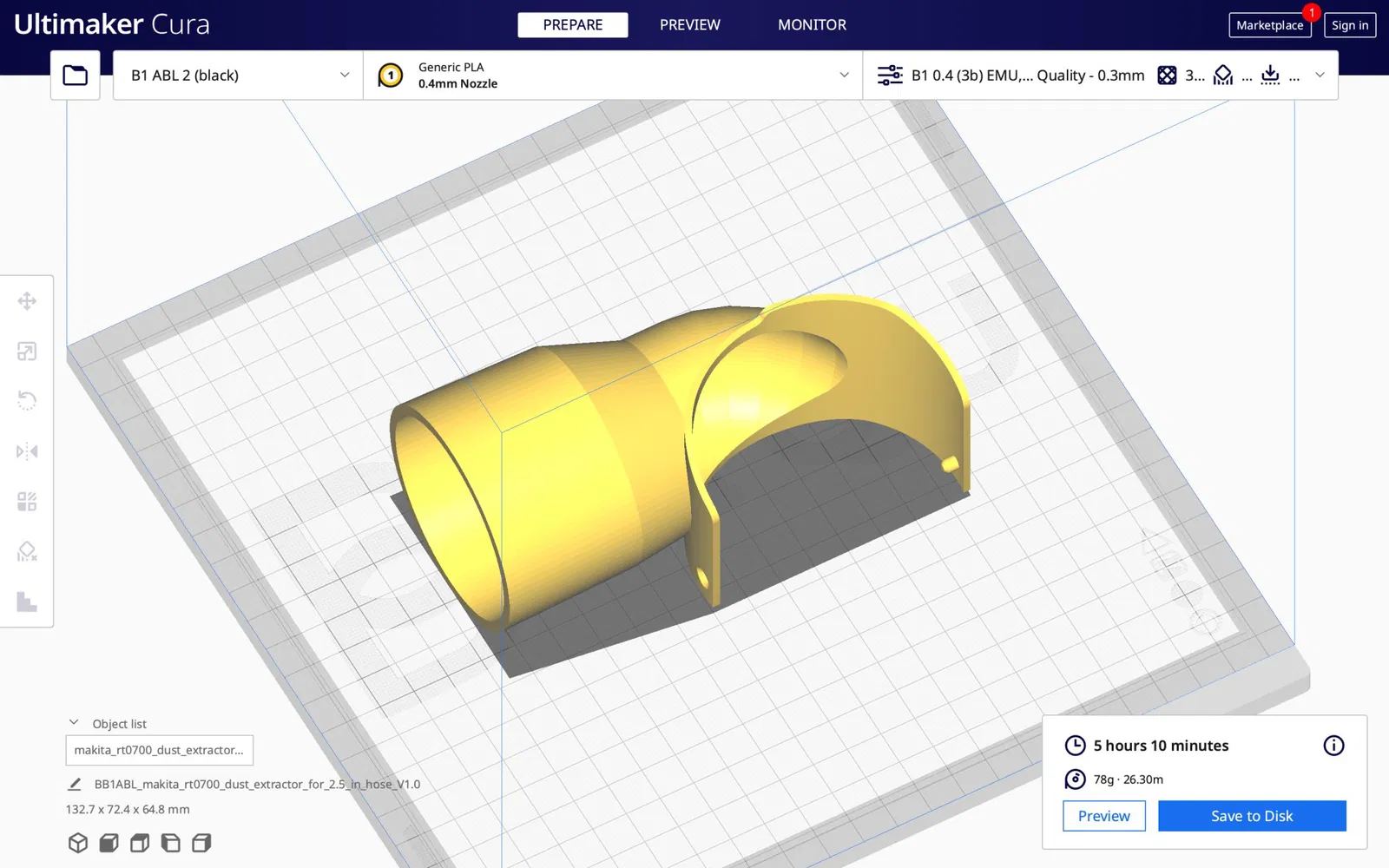1389x868 pixels.
Task: Switch to left side view cube
Action: pyautogui.click(x=171, y=843)
